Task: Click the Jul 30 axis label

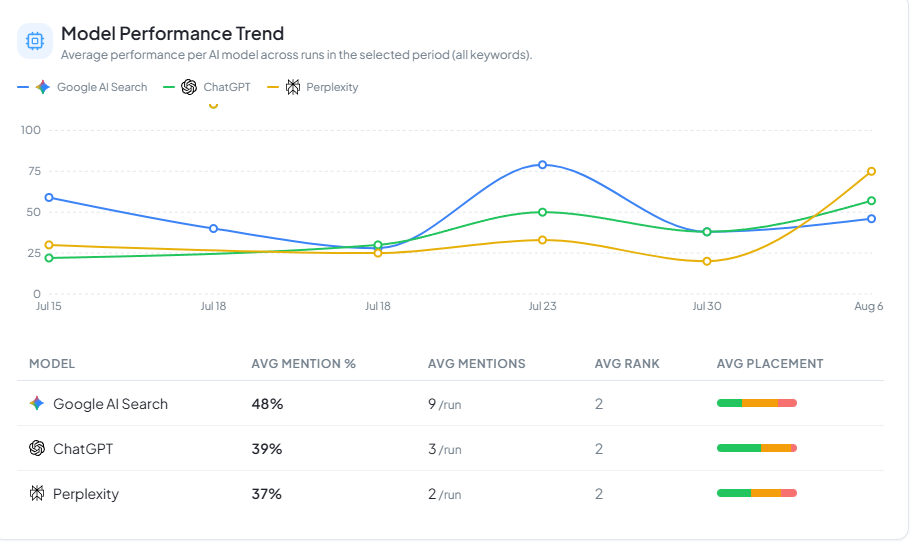Action: [x=707, y=306]
